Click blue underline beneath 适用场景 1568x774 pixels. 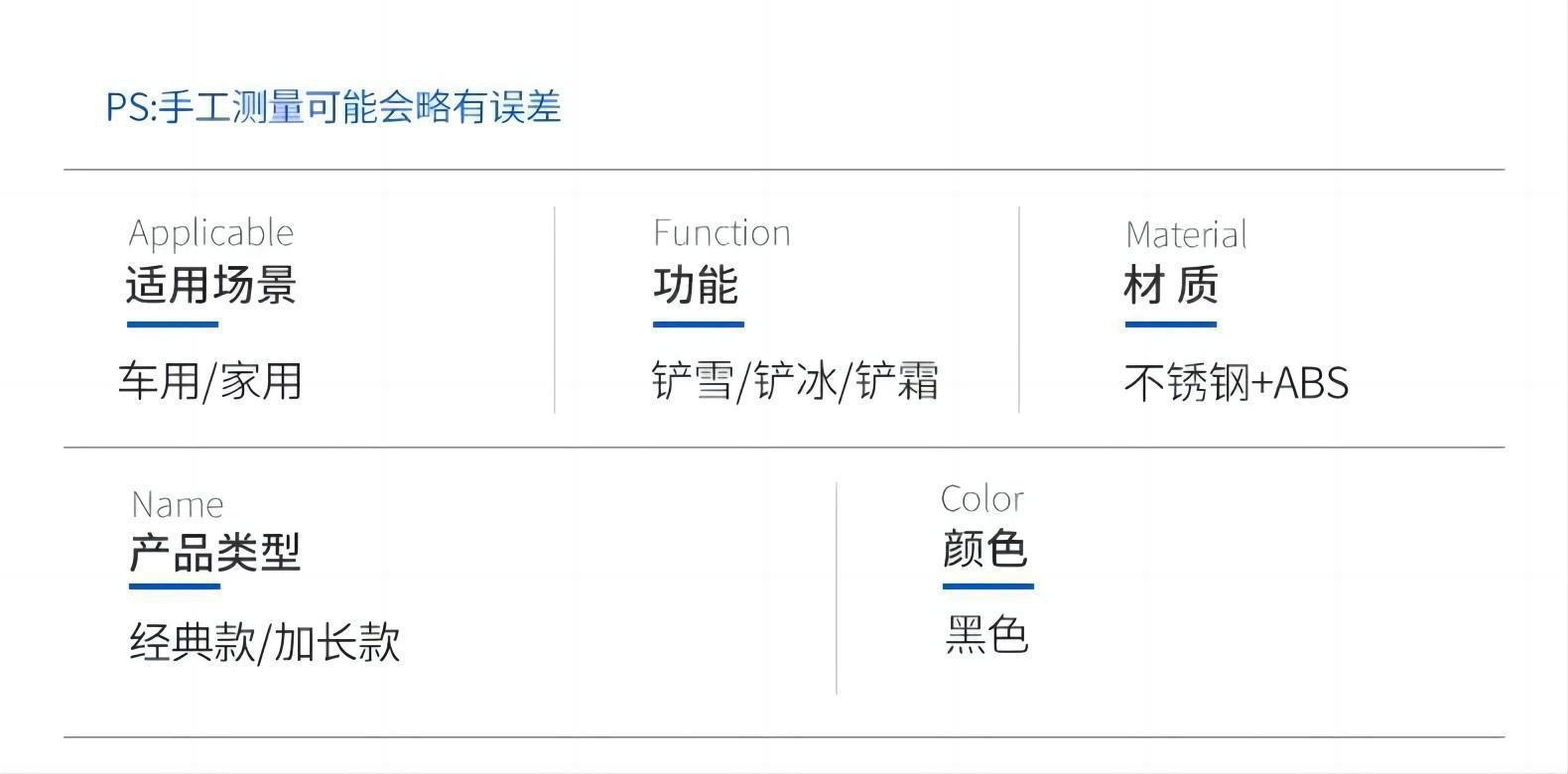173,323
